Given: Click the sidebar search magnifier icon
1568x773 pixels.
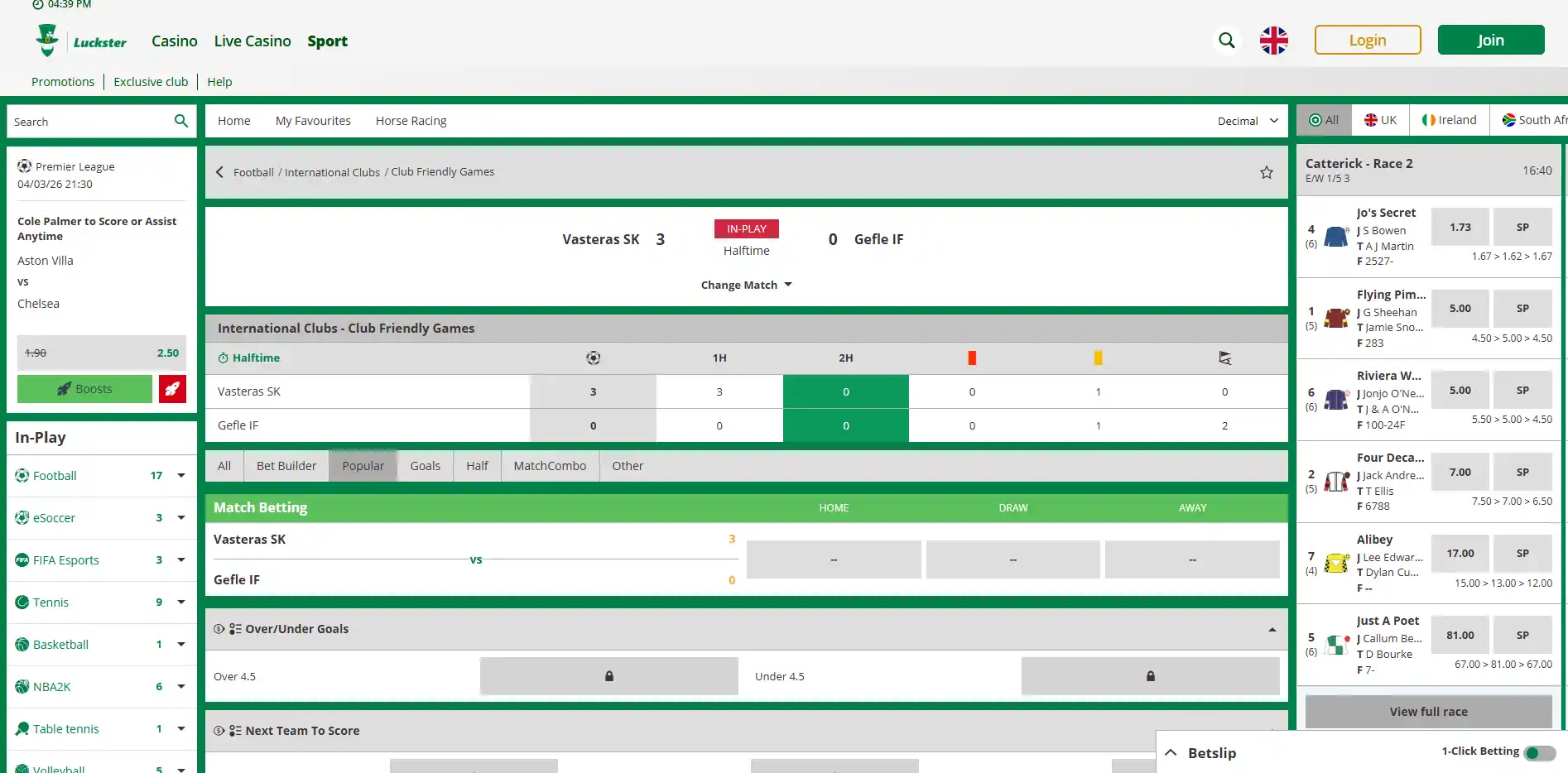Looking at the screenshot, I should [181, 121].
